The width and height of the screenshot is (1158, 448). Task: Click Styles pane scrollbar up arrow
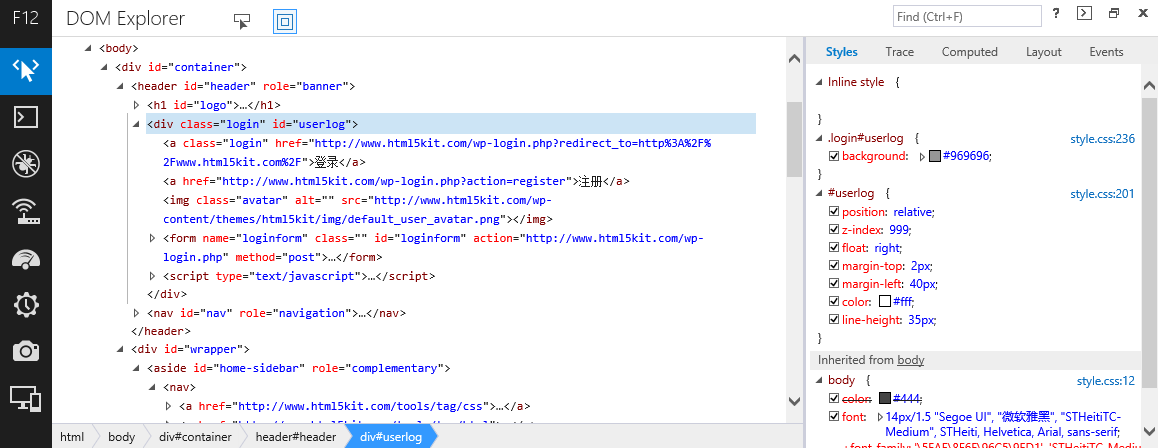coord(1149,86)
